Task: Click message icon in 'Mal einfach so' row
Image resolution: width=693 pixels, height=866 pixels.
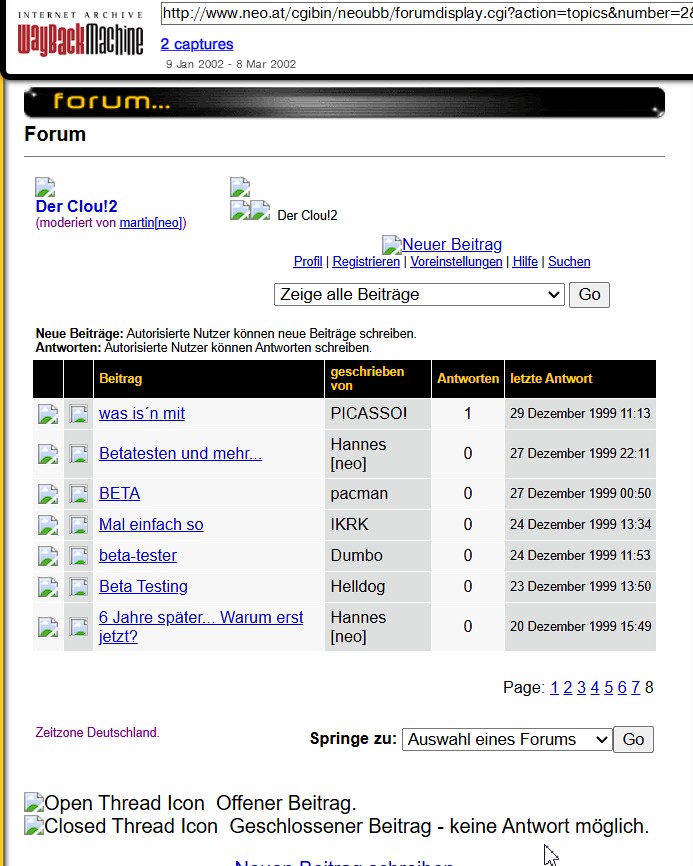Action: click(78, 524)
